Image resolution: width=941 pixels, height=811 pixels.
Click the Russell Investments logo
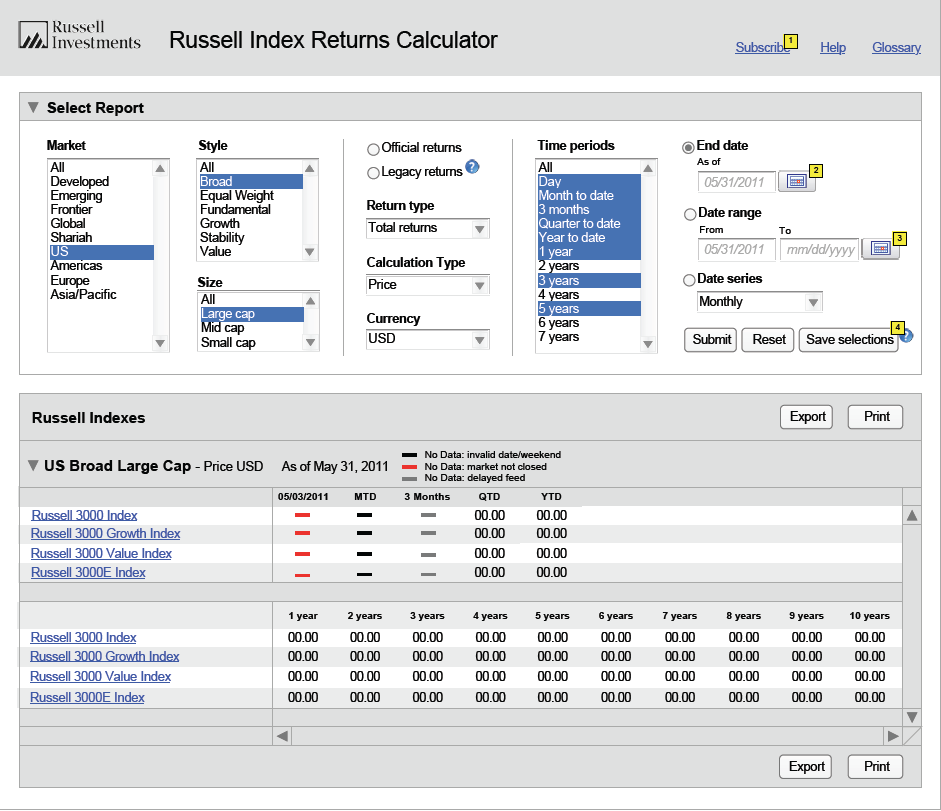click(x=80, y=37)
